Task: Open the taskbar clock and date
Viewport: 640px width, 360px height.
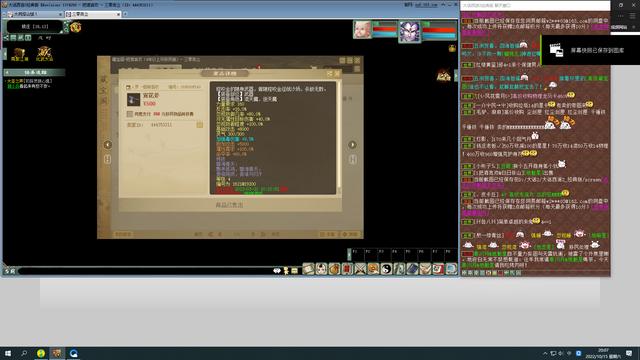Action: pyautogui.click(x=603, y=353)
